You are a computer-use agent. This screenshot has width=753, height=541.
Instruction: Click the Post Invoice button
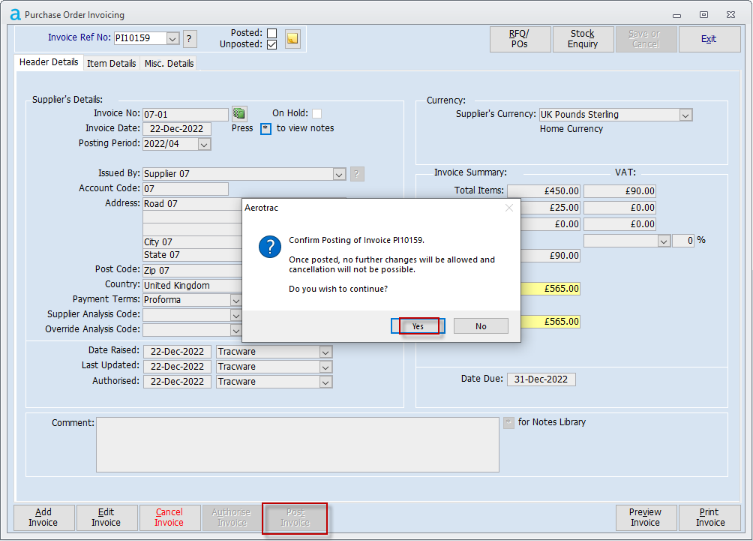(x=295, y=517)
